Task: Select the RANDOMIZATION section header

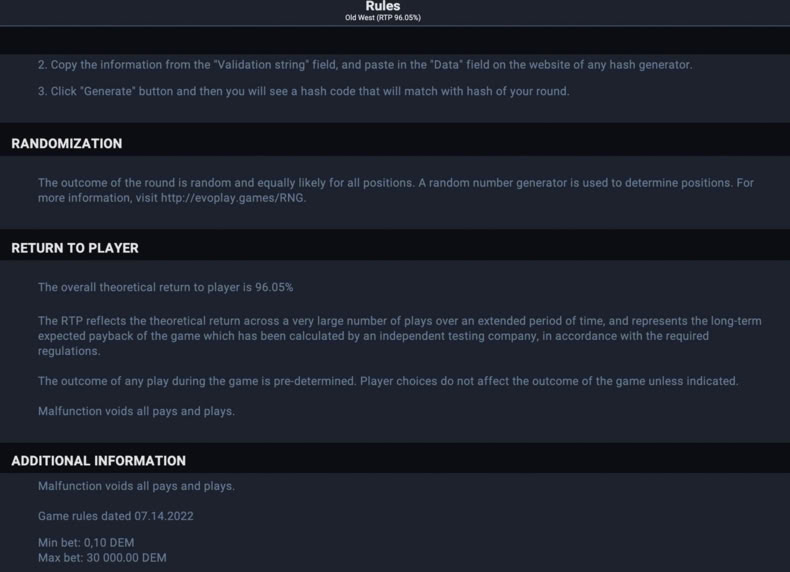Action: (67, 144)
